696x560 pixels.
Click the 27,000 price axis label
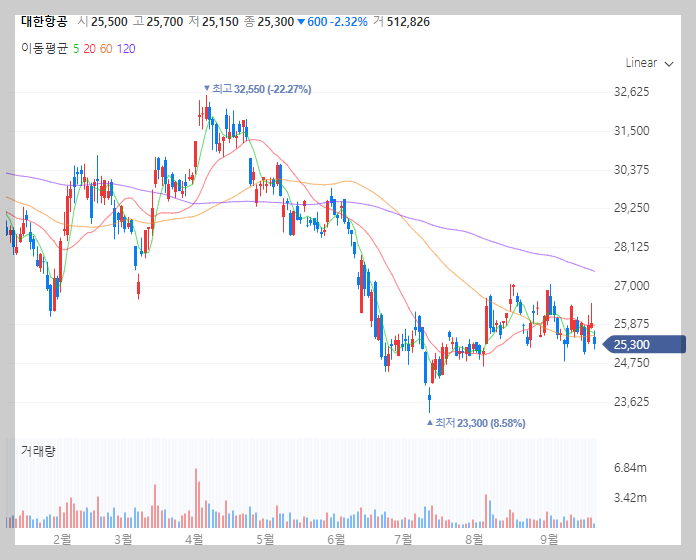[631, 286]
